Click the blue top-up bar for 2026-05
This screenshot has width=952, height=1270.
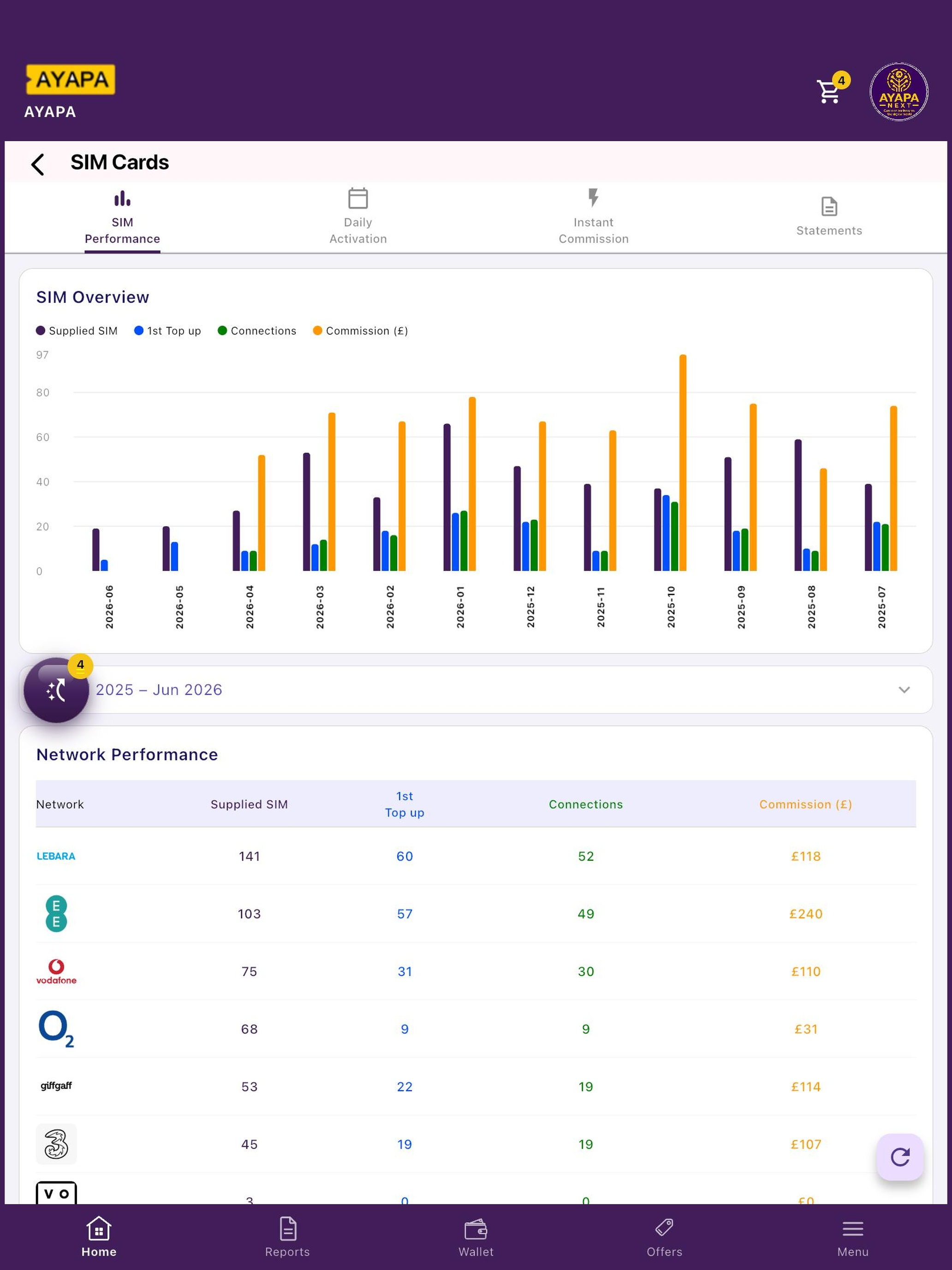click(x=174, y=557)
